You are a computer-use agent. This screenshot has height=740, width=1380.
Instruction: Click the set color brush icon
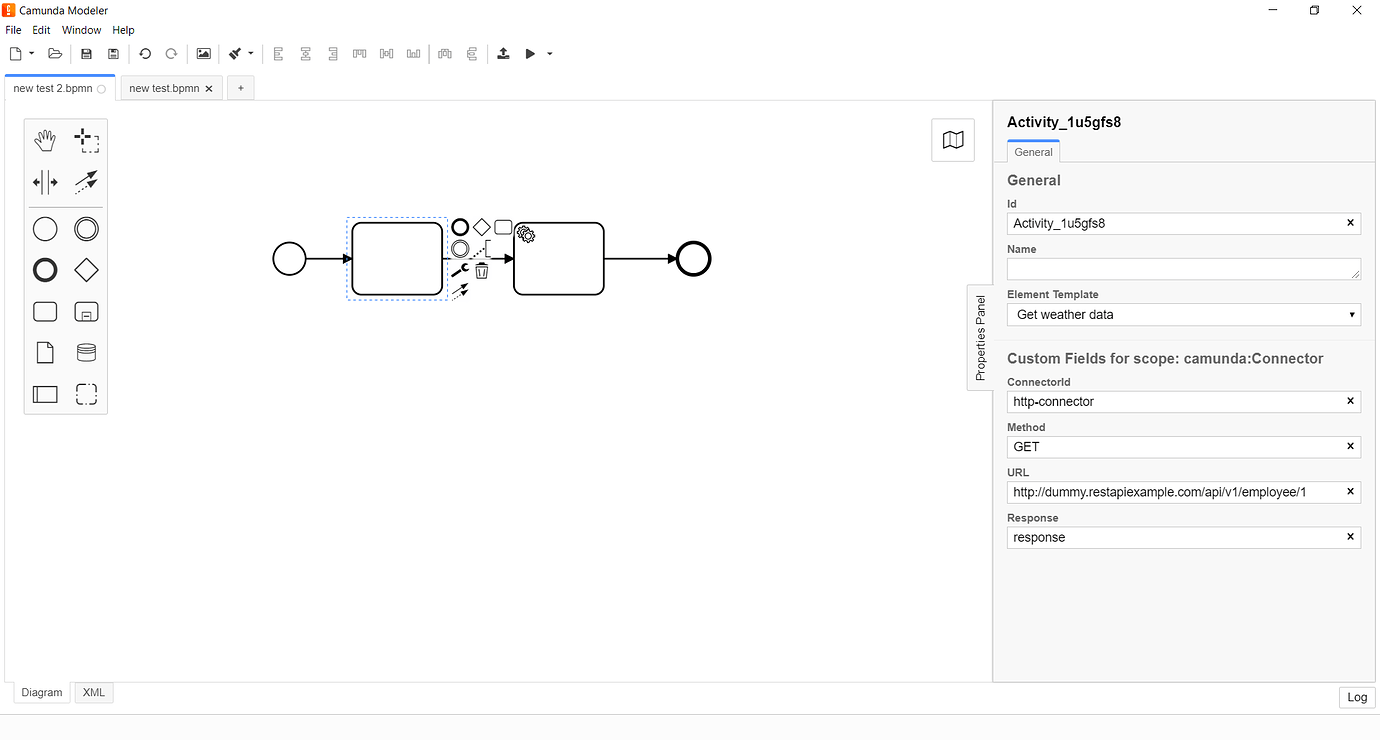pos(235,54)
